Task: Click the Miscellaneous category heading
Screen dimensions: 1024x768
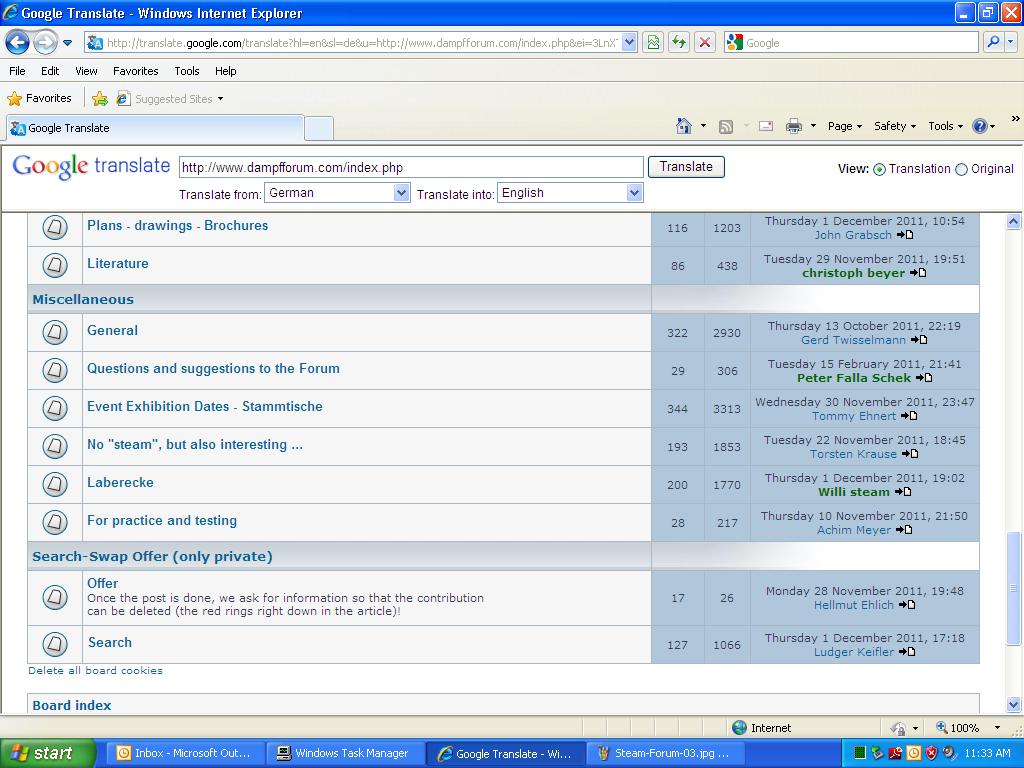Action: (83, 299)
